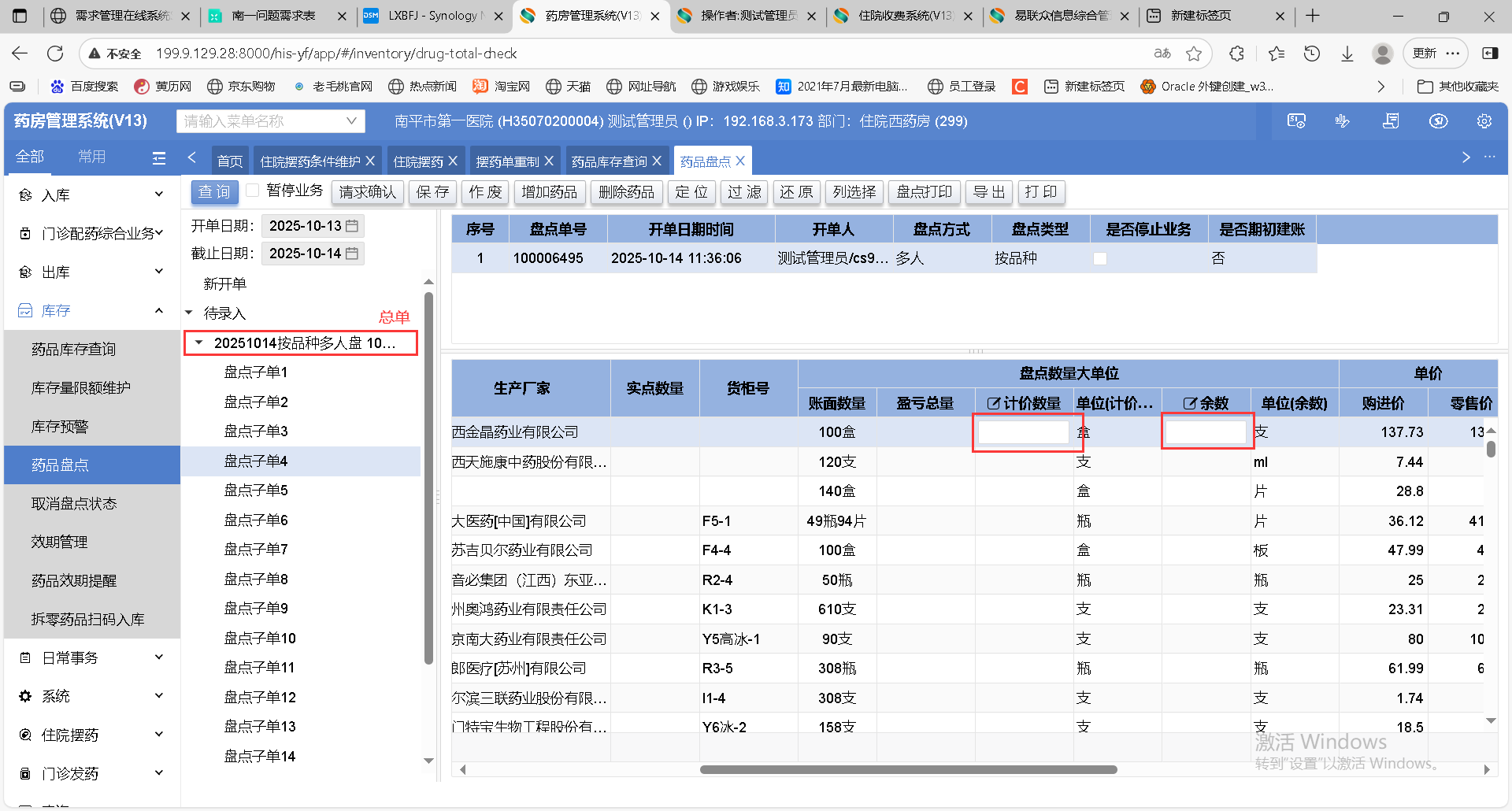Open the SI card reader icon in header
The image size is (1512, 811).
[x=1295, y=121]
